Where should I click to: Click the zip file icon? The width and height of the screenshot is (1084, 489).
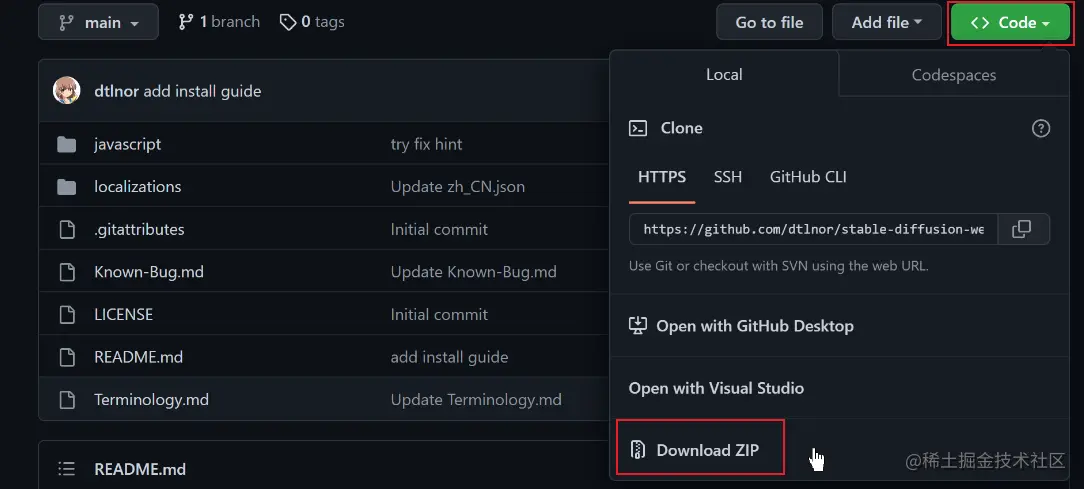[637, 450]
